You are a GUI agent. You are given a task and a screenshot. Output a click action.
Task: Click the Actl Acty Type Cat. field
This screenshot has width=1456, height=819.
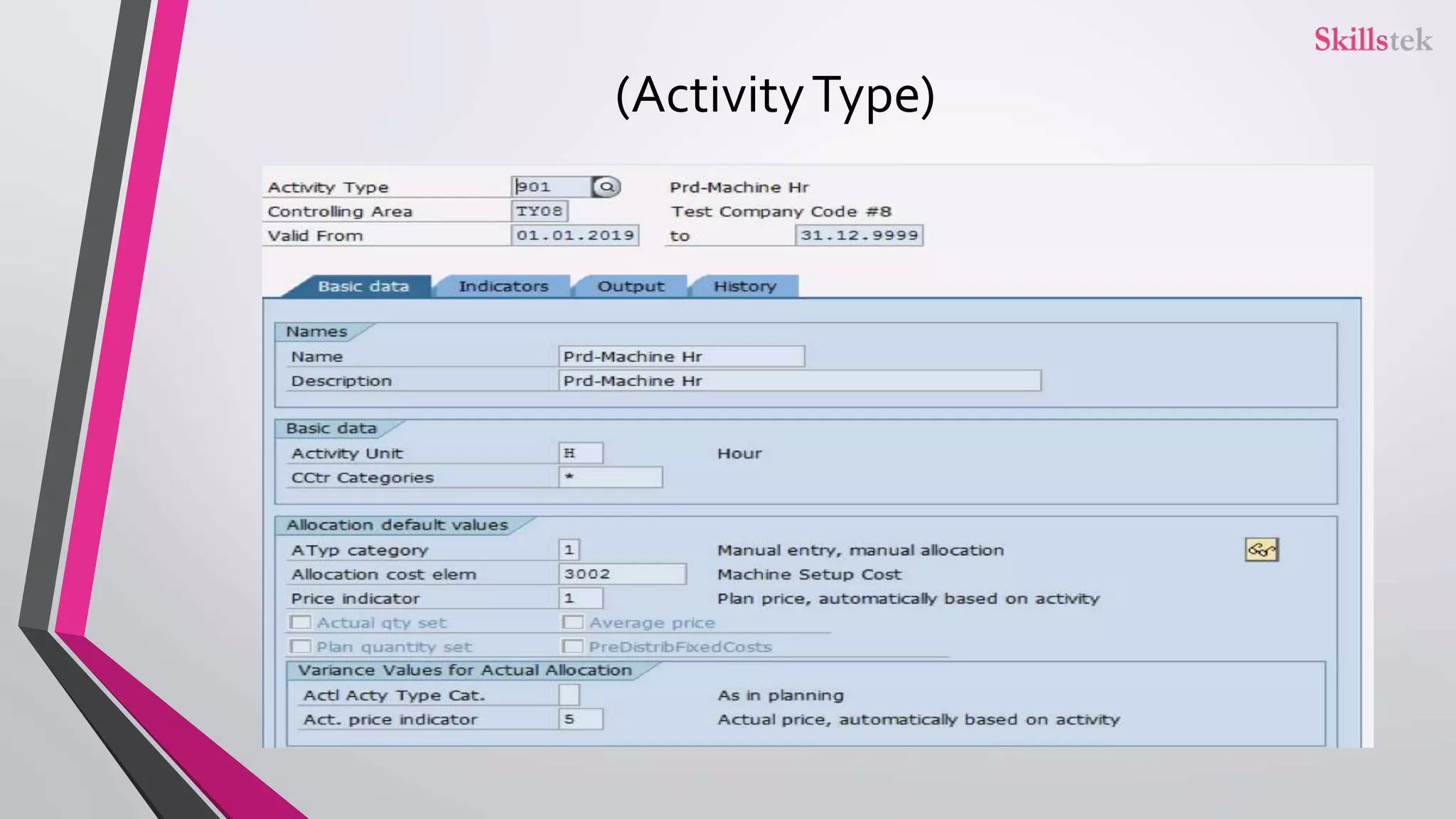pos(569,695)
